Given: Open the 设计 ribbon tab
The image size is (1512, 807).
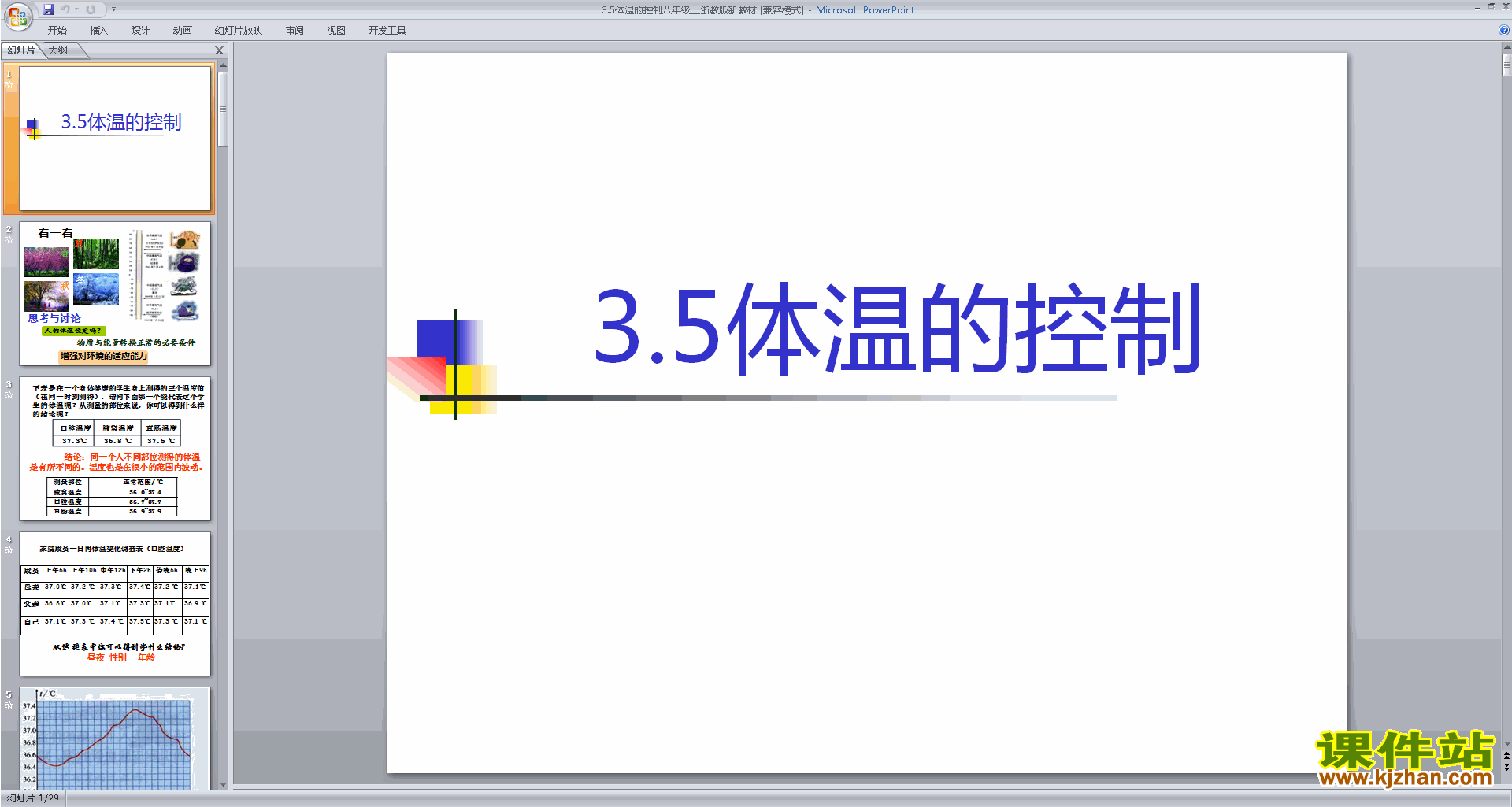Looking at the screenshot, I should 141,31.
